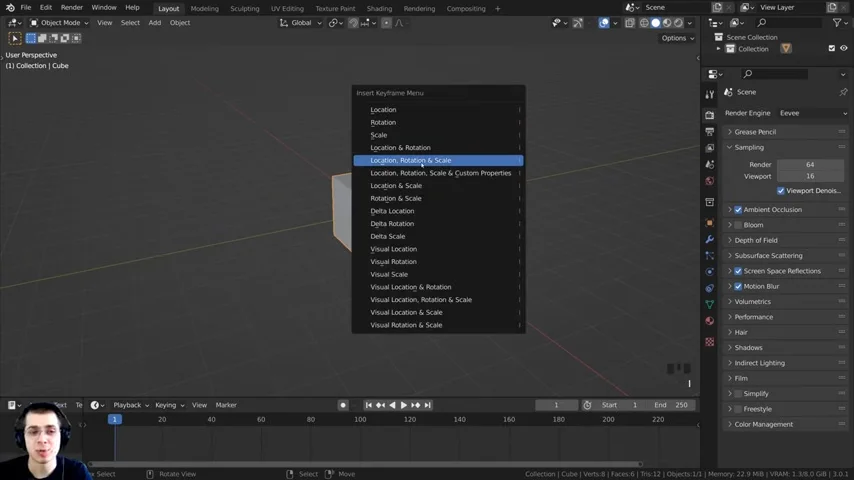854x480 pixels.
Task: Disable Ambient Occlusion checkbox
Action: 738,209
